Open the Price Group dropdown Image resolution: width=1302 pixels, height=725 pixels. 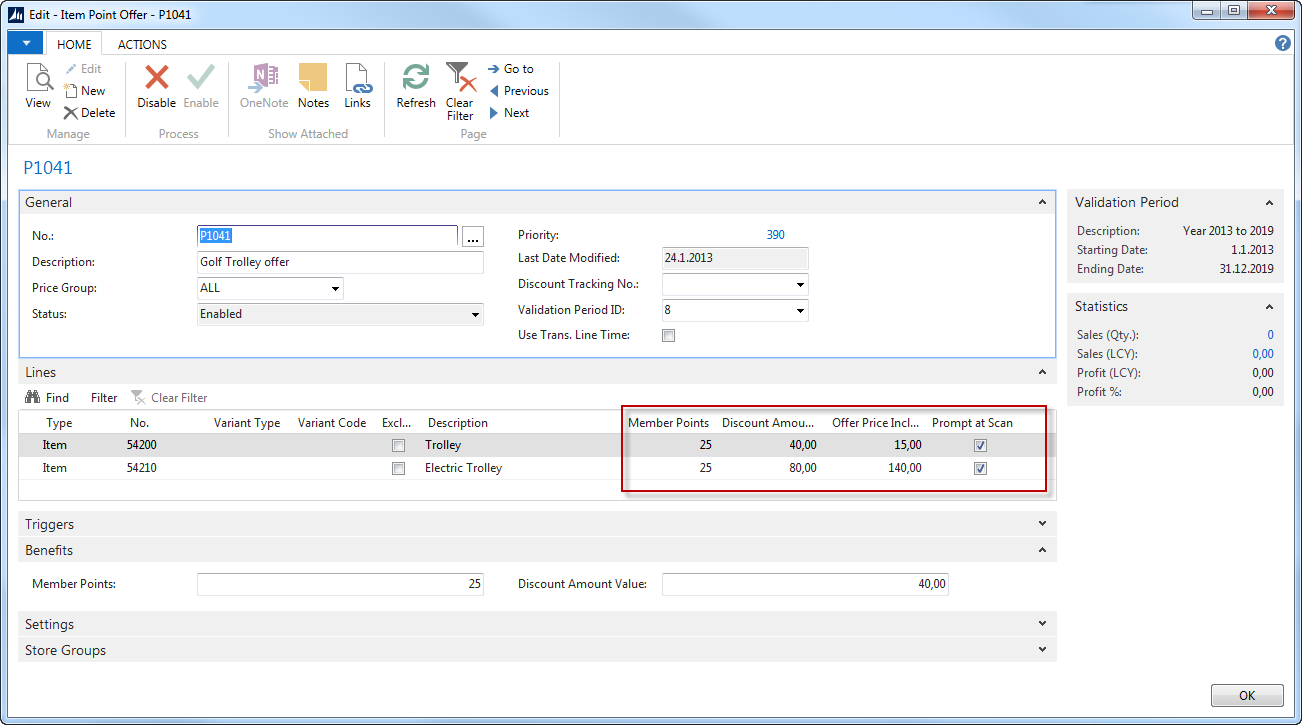click(334, 289)
